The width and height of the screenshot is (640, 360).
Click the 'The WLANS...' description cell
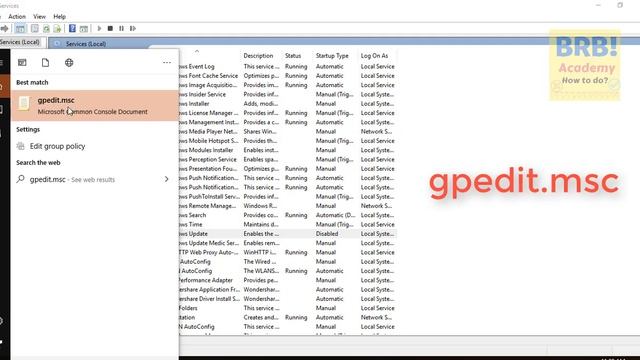(261, 271)
